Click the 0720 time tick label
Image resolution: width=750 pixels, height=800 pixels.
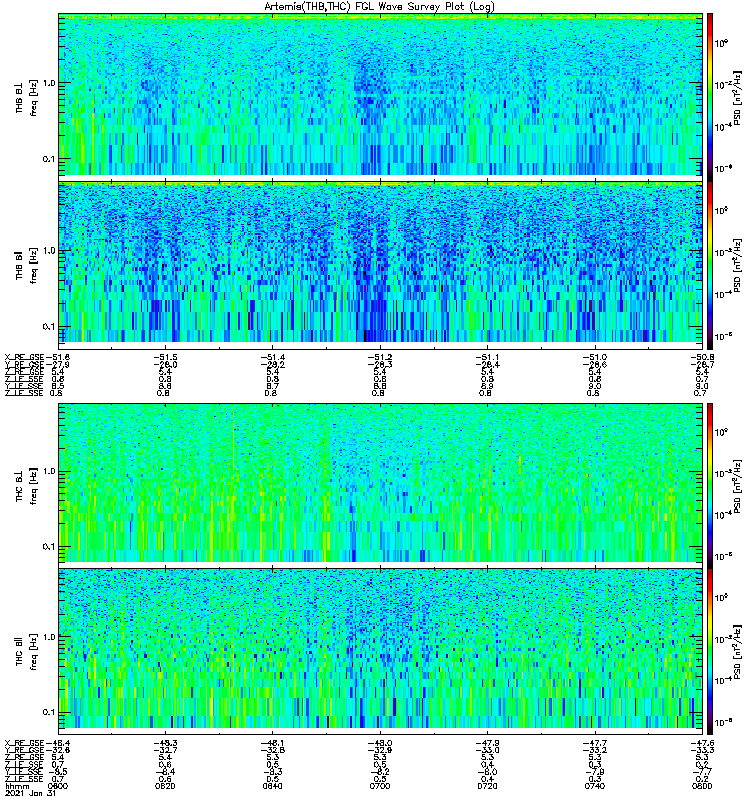pos(487,786)
